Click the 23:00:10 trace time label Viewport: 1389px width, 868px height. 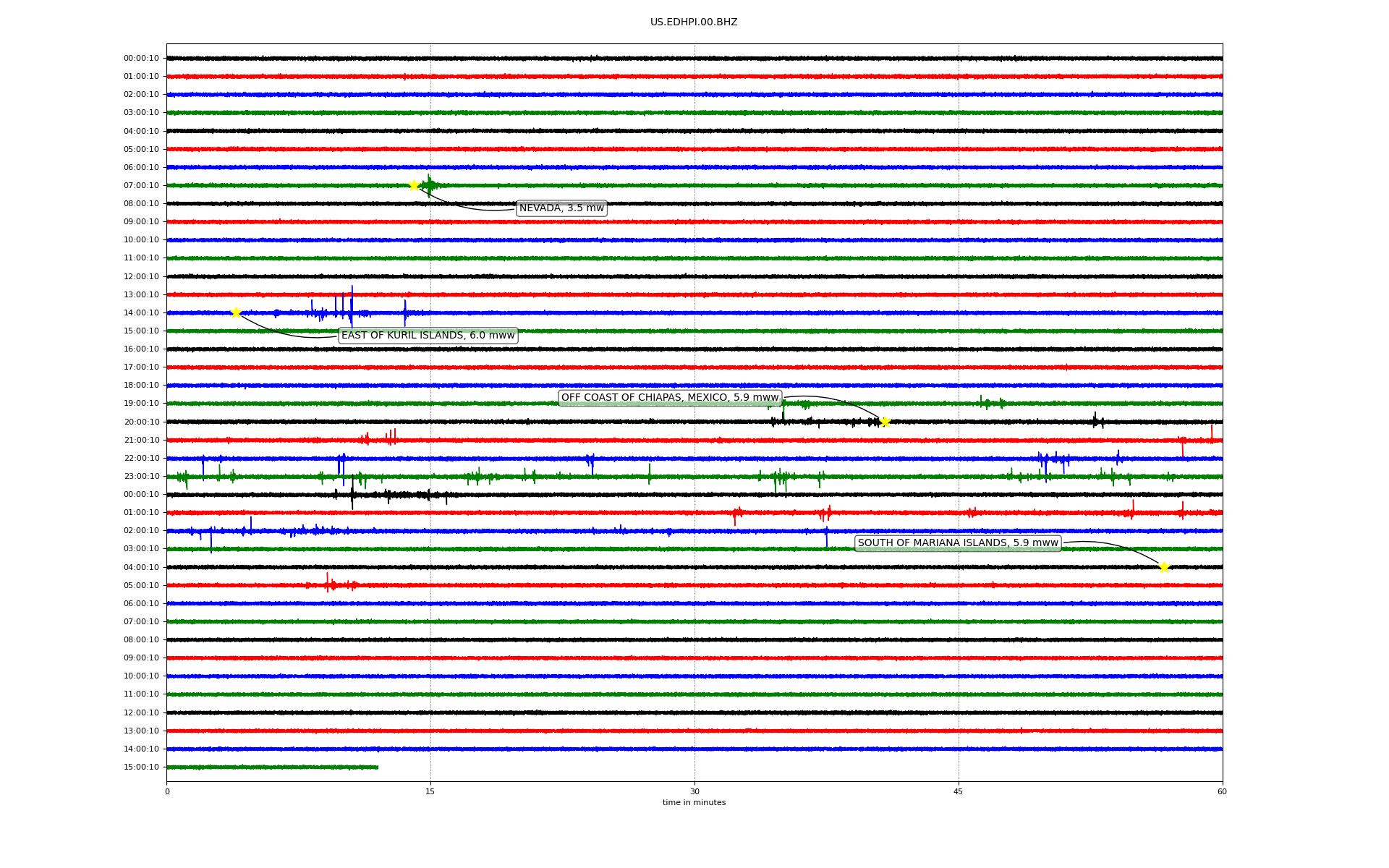click(x=141, y=477)
